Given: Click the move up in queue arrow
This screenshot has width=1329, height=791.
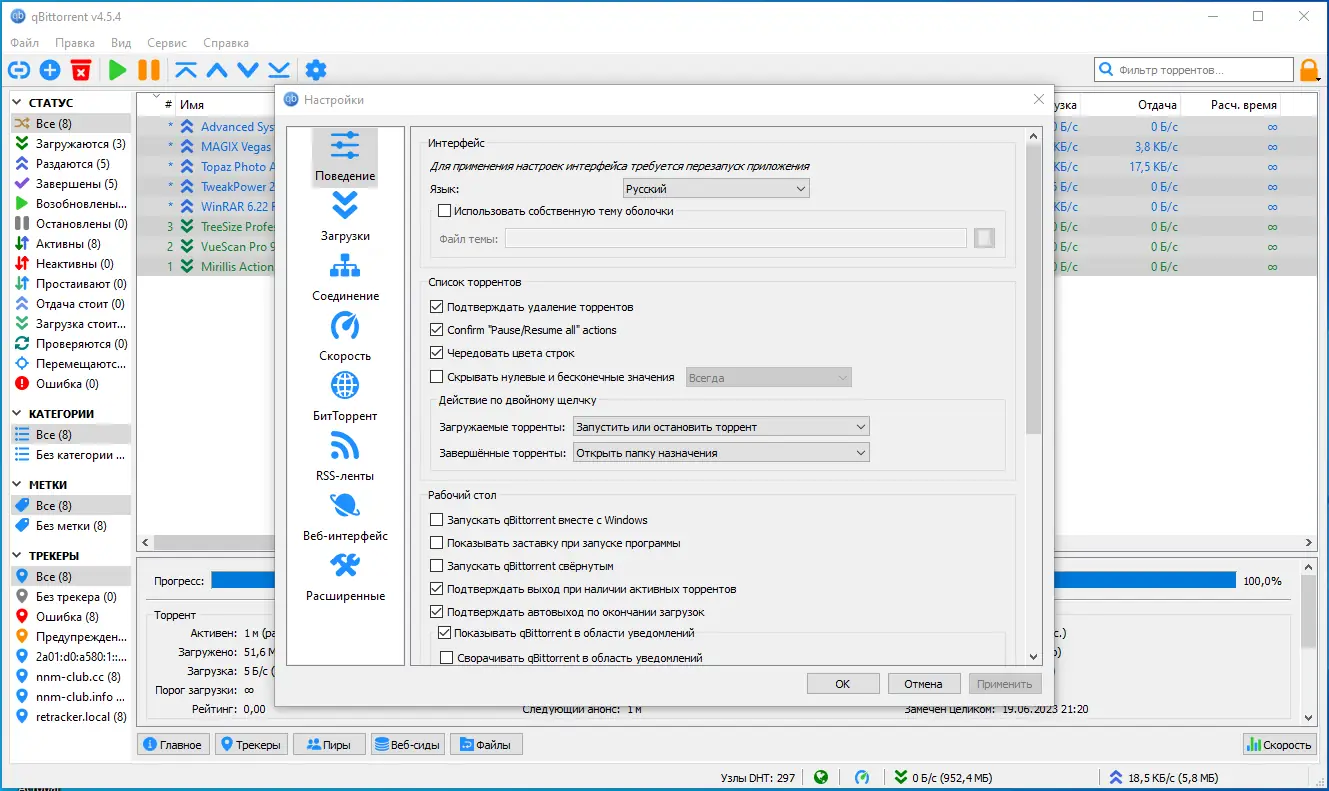Looking at the screenshot, I should coord(217,70).
